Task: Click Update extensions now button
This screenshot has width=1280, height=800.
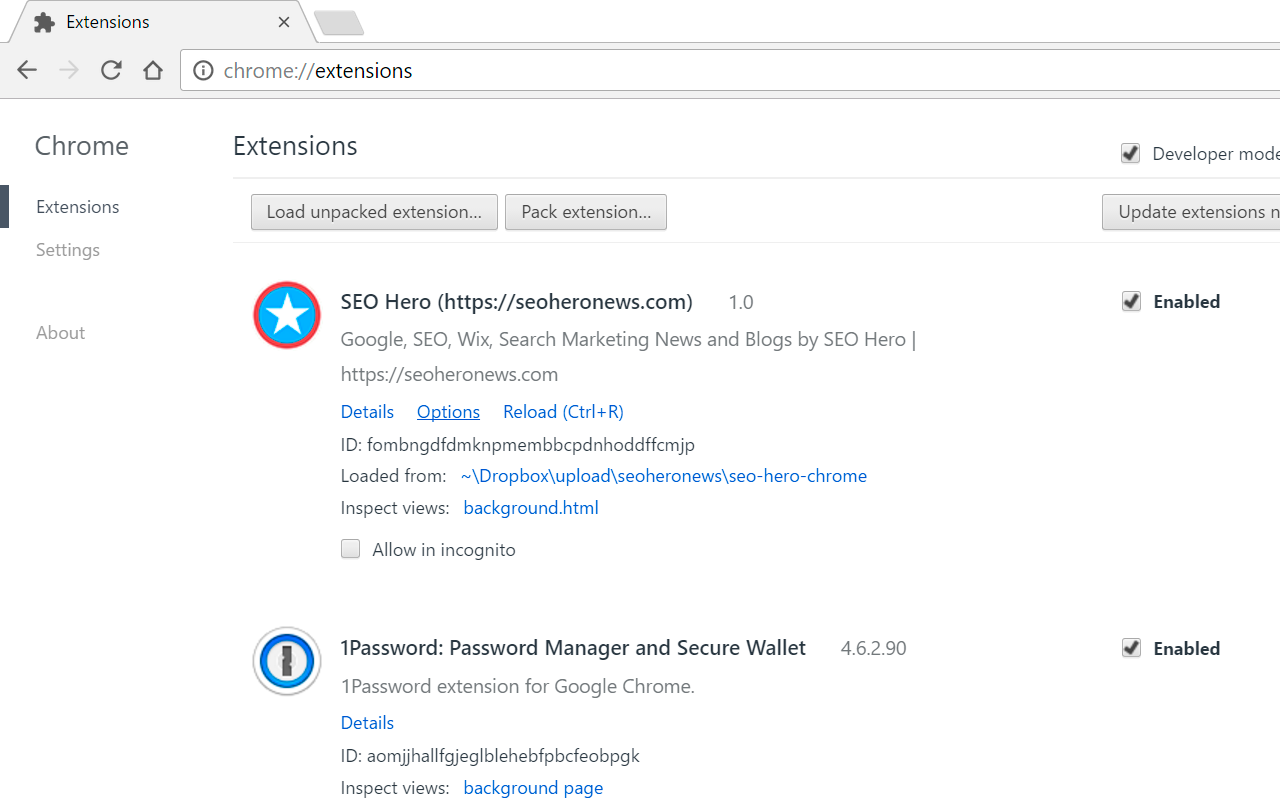Action: [x=1191, y=212]
